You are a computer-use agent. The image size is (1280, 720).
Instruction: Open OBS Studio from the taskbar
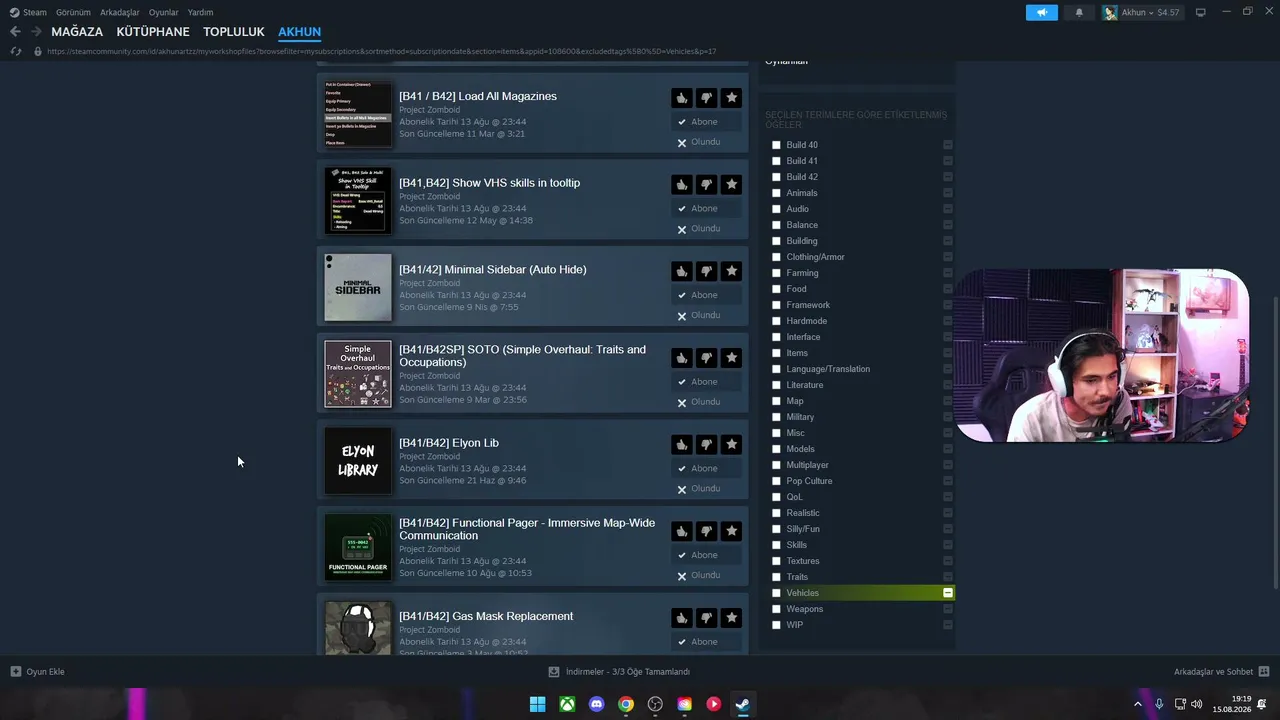click(655, 704)
